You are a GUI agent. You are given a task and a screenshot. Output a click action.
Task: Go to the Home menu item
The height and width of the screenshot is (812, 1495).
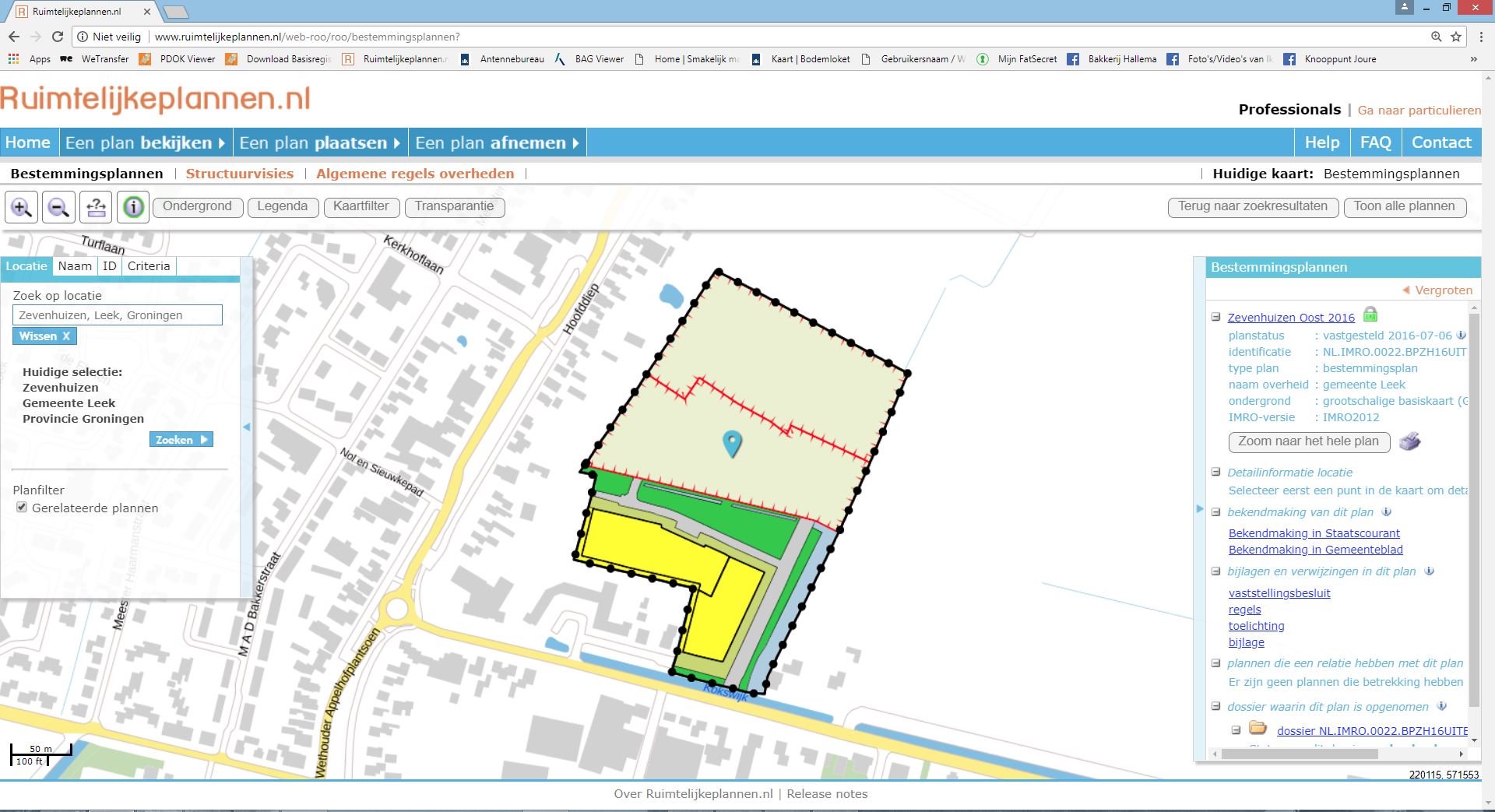(x=28, y=142)
